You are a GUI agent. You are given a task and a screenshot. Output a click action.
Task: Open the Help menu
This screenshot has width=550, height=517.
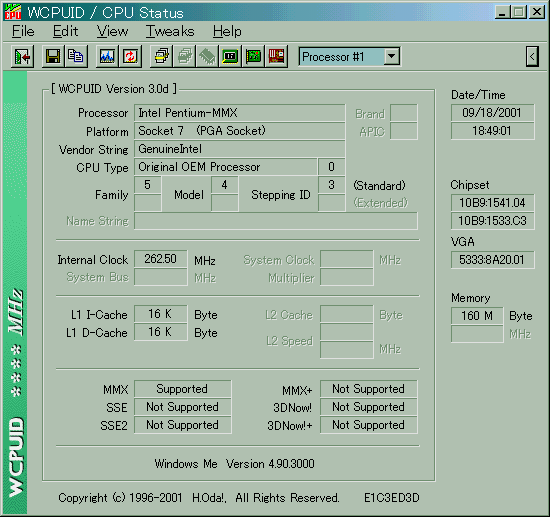coord(227,31)
